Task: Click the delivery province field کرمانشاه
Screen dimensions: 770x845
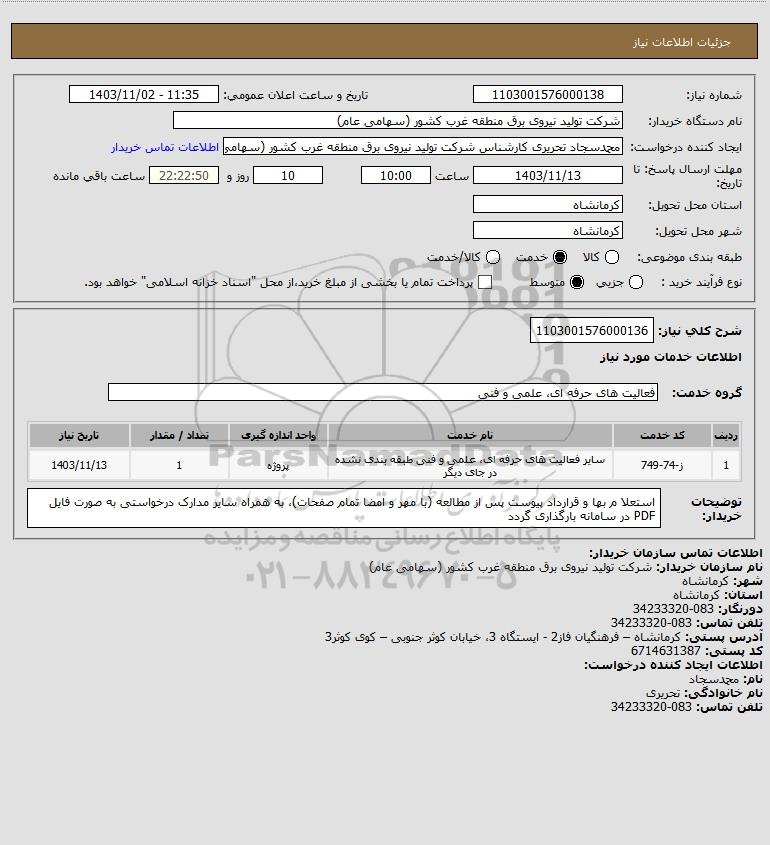Action: click(547, 205)
